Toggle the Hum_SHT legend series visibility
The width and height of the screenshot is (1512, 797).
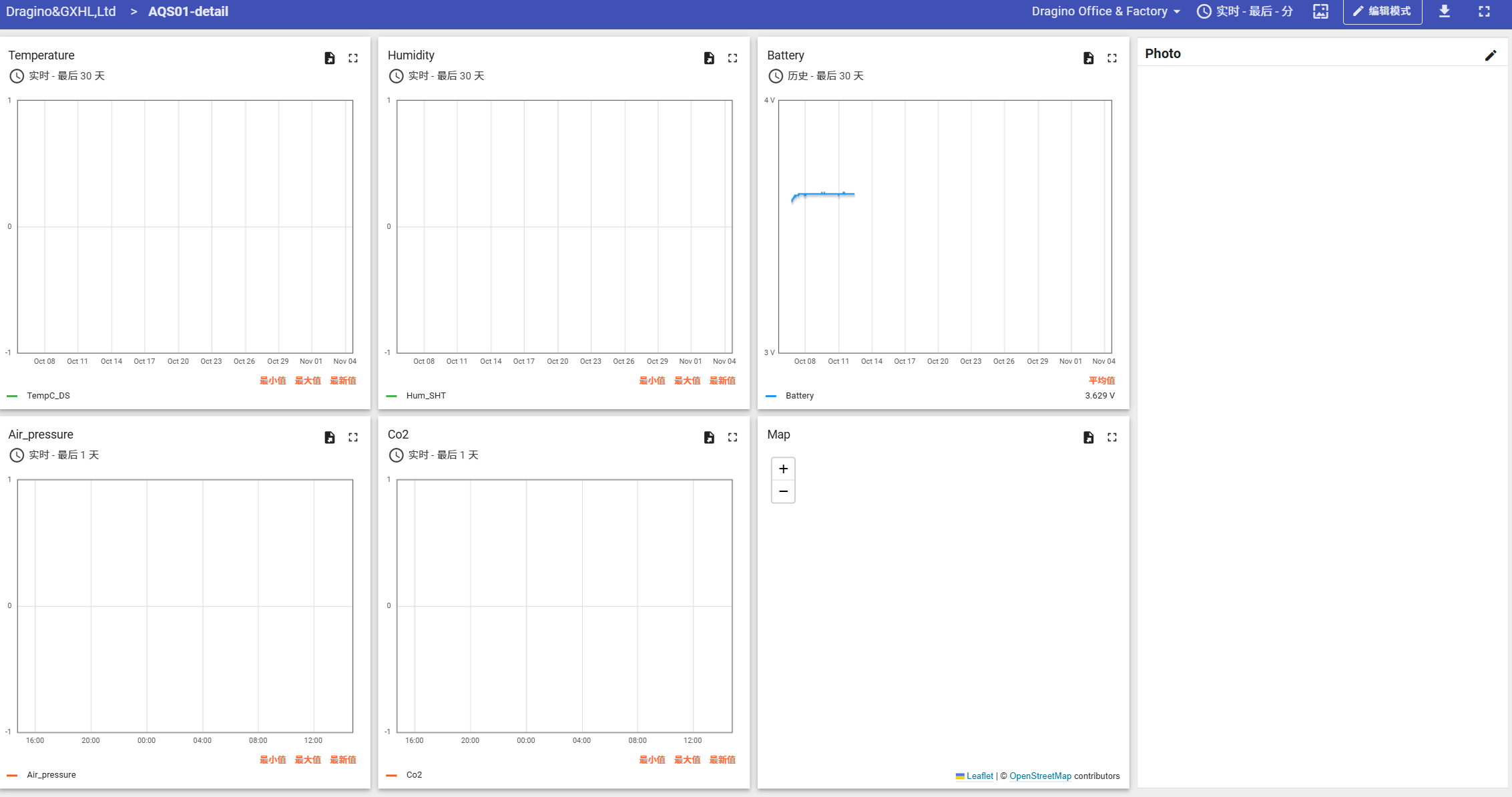425,396
